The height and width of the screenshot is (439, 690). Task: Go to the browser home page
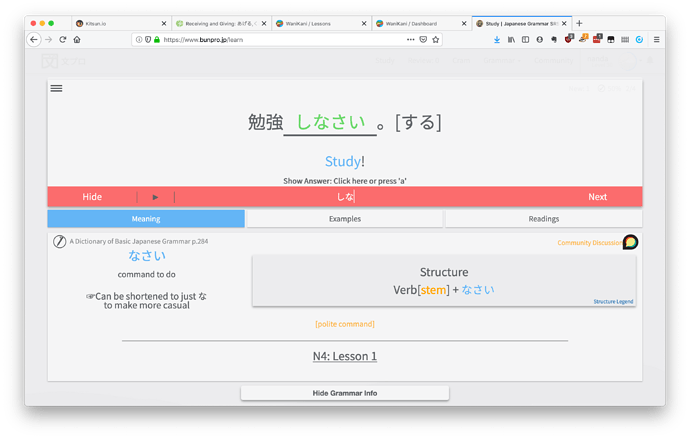point(77,40)
